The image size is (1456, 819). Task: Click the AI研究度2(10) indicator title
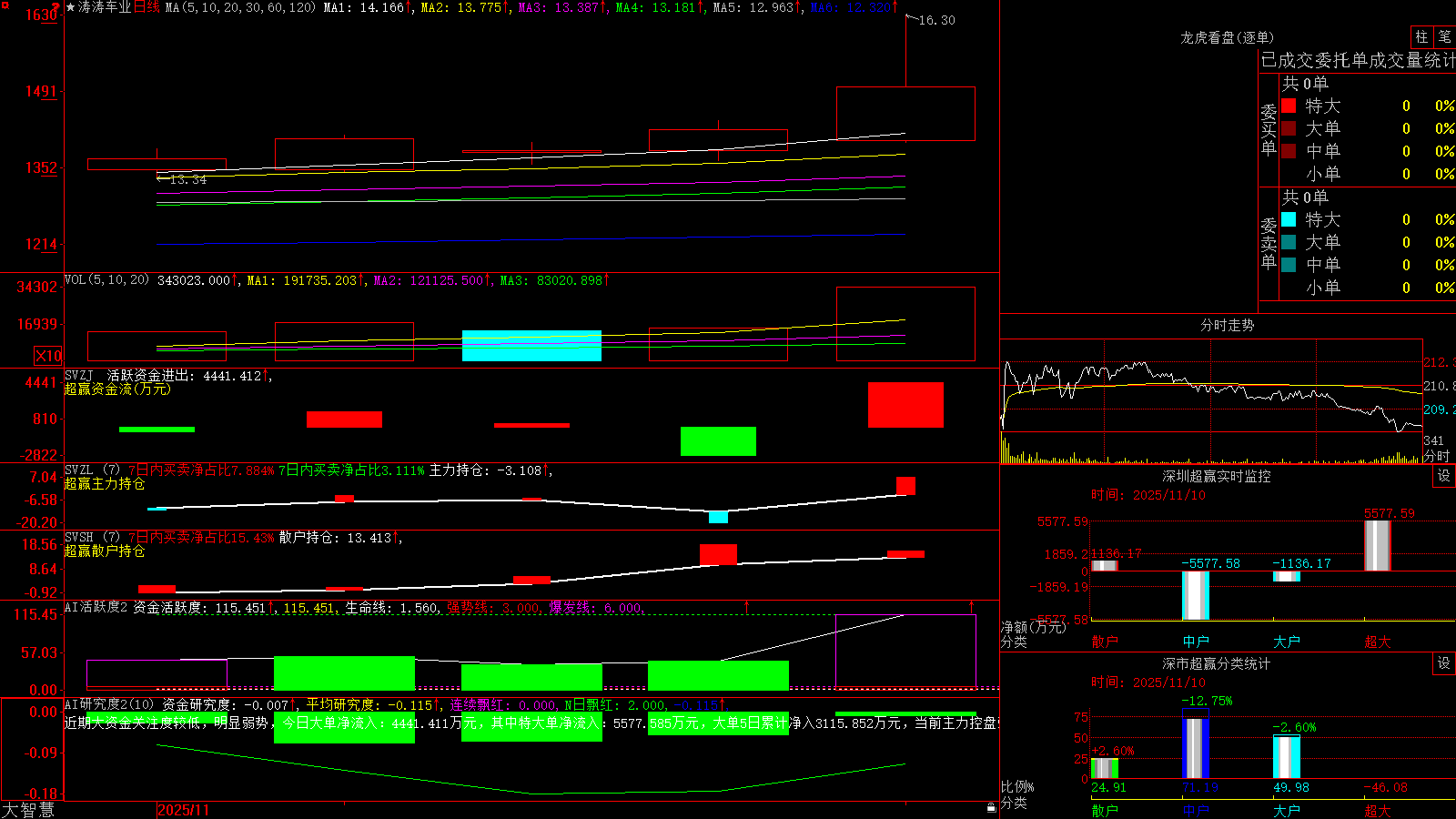109,704
